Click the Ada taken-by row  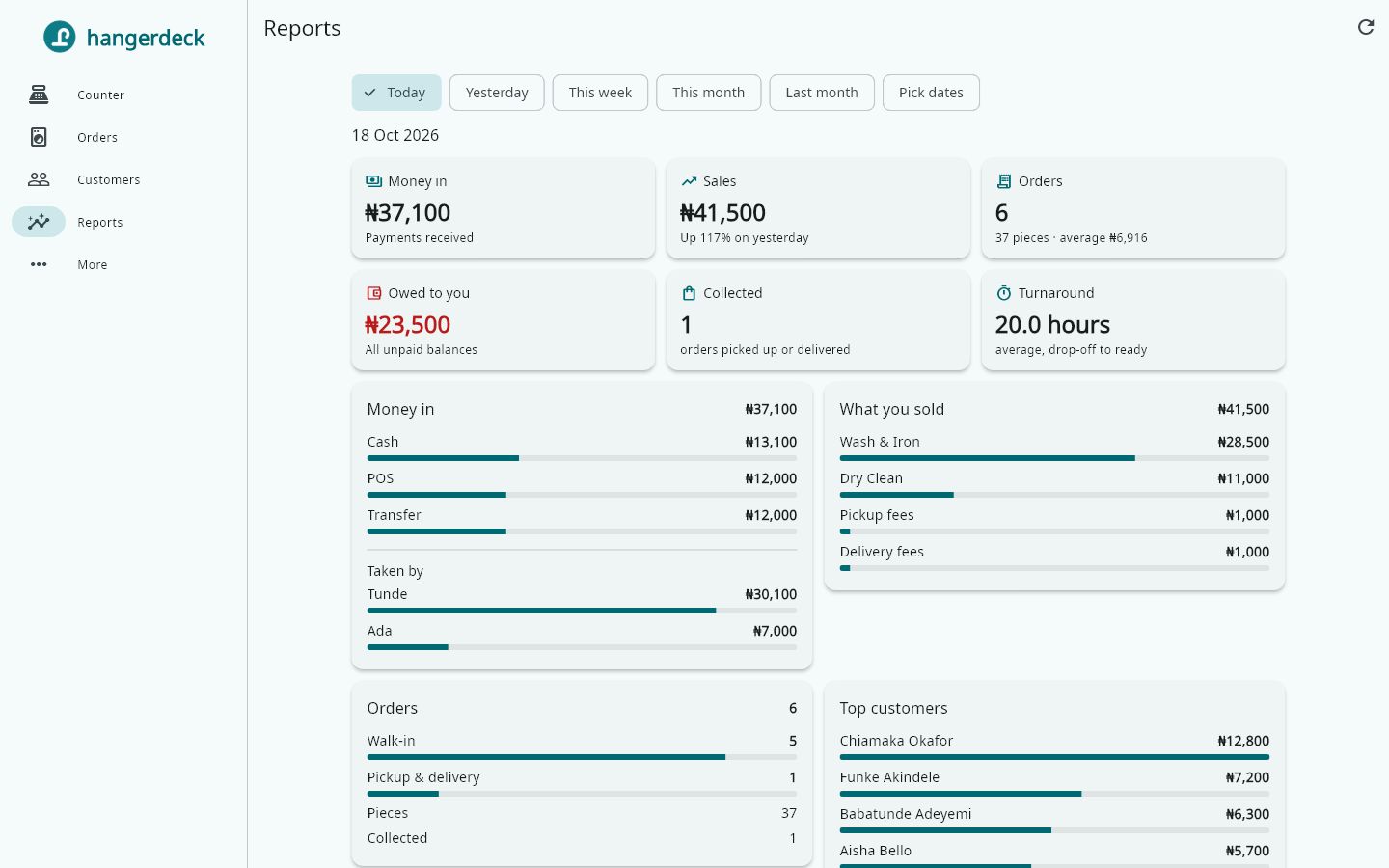(582, 637)
